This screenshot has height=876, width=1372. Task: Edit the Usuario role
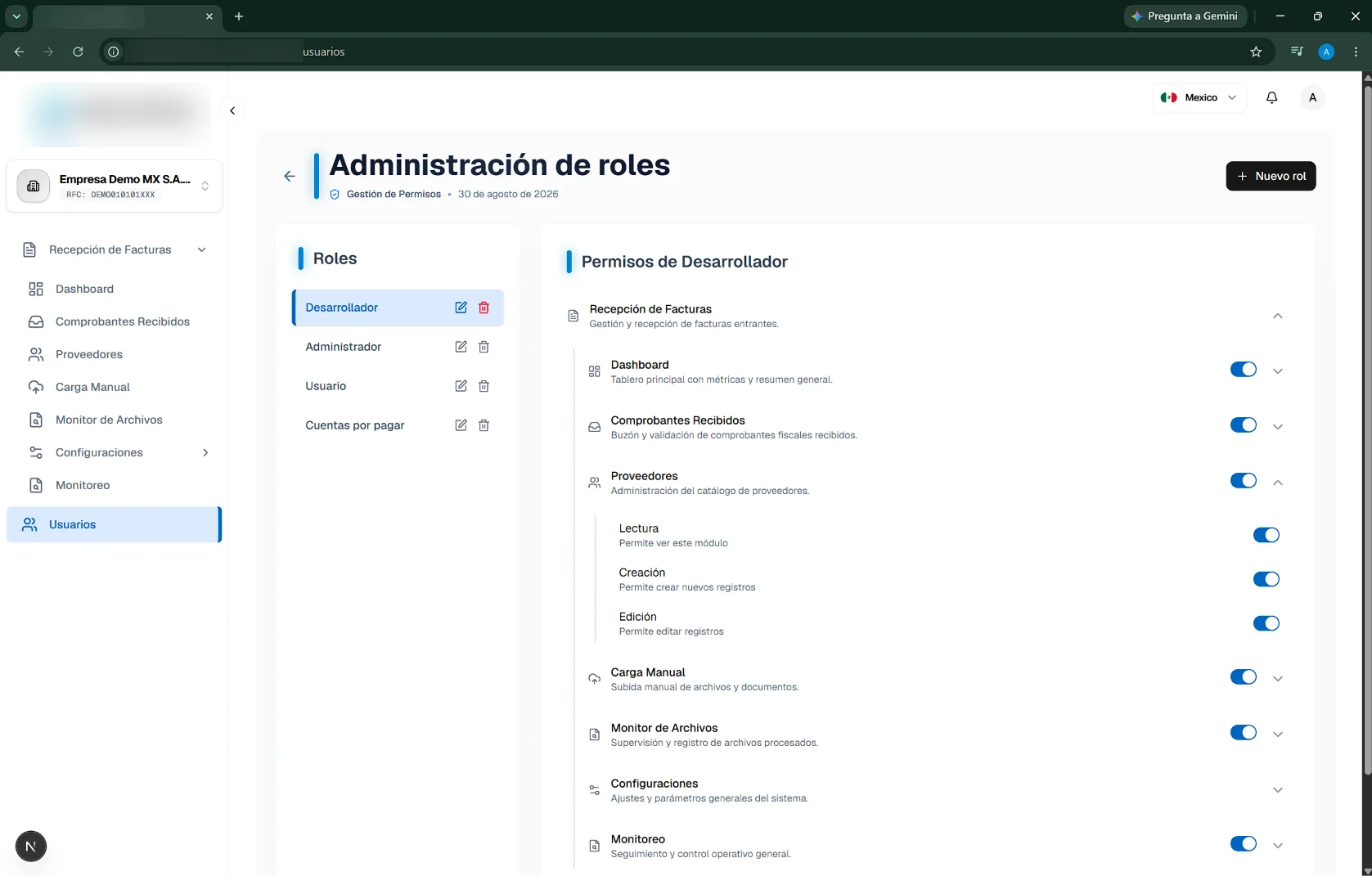(x=461, y=386)
